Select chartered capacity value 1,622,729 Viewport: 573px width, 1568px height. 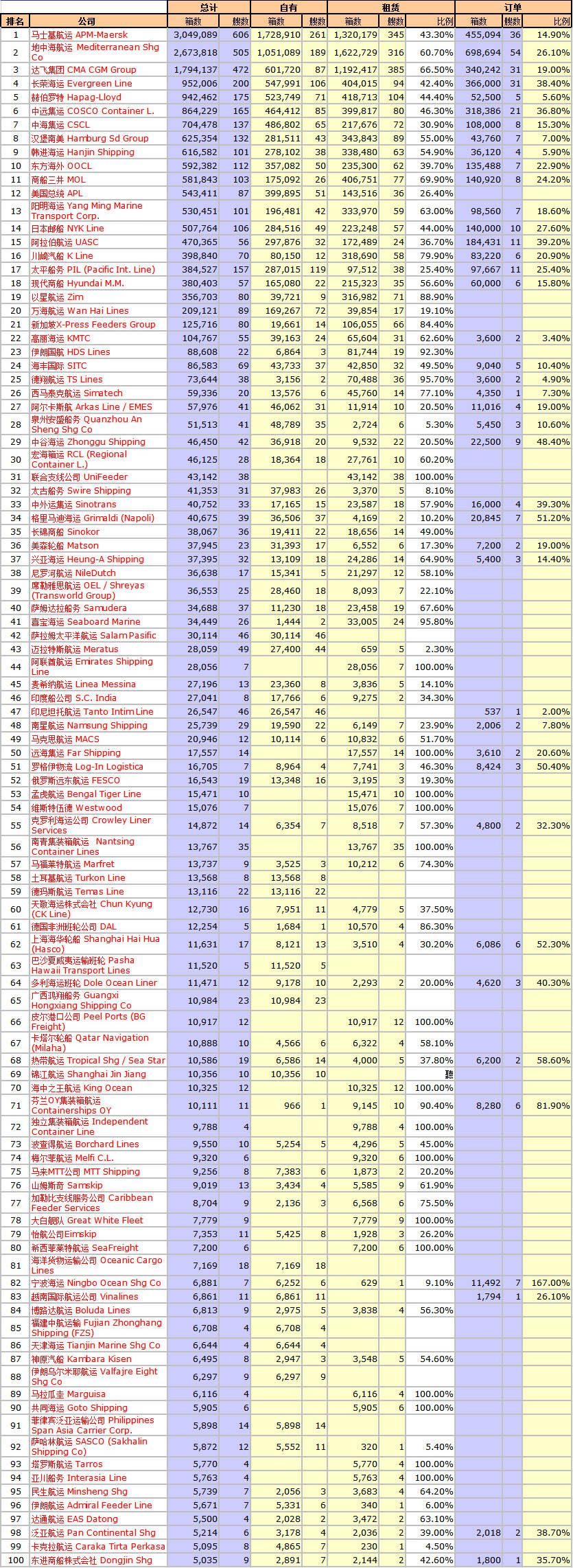coord(355,52)
